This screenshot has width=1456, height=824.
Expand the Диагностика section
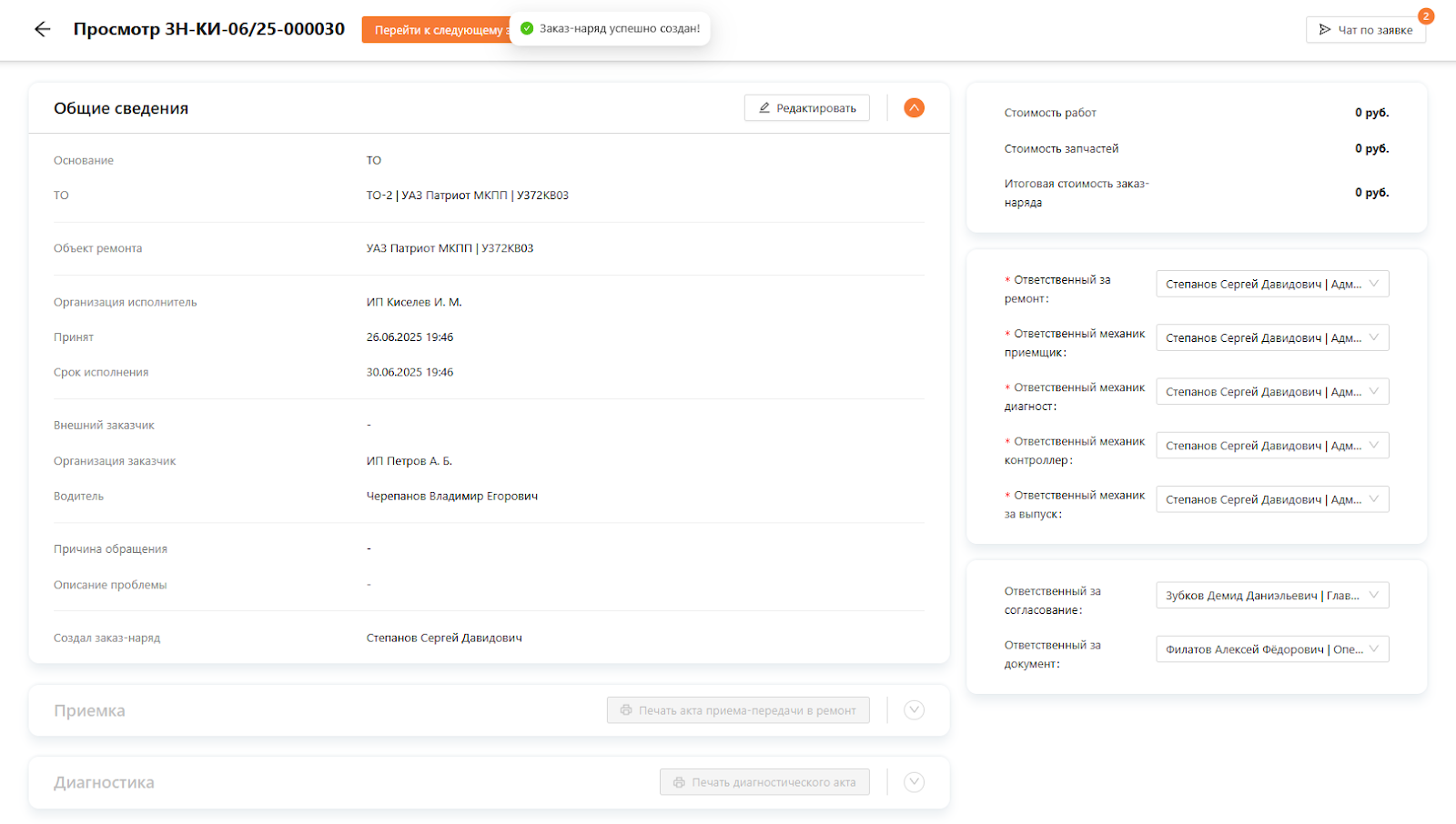tap(914, 782)
